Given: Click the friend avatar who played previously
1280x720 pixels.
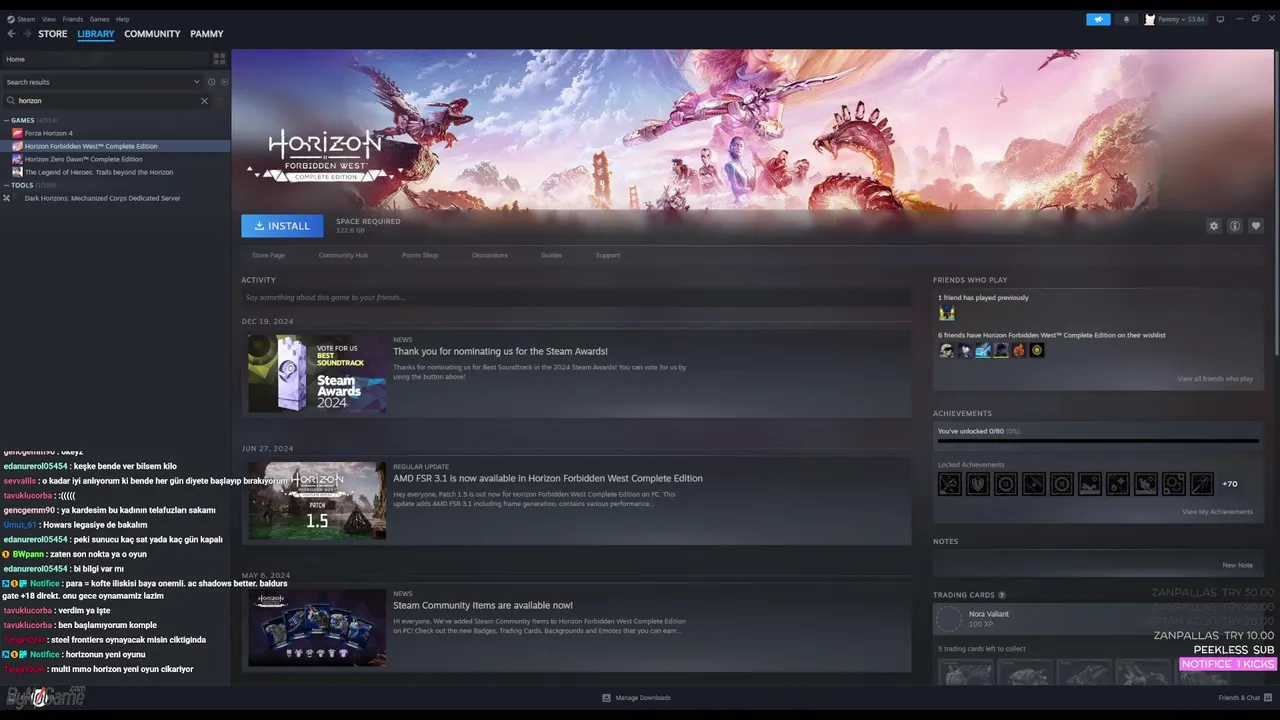Looking at the screenshot, I should pyautogui.click(x=946, y=313).
